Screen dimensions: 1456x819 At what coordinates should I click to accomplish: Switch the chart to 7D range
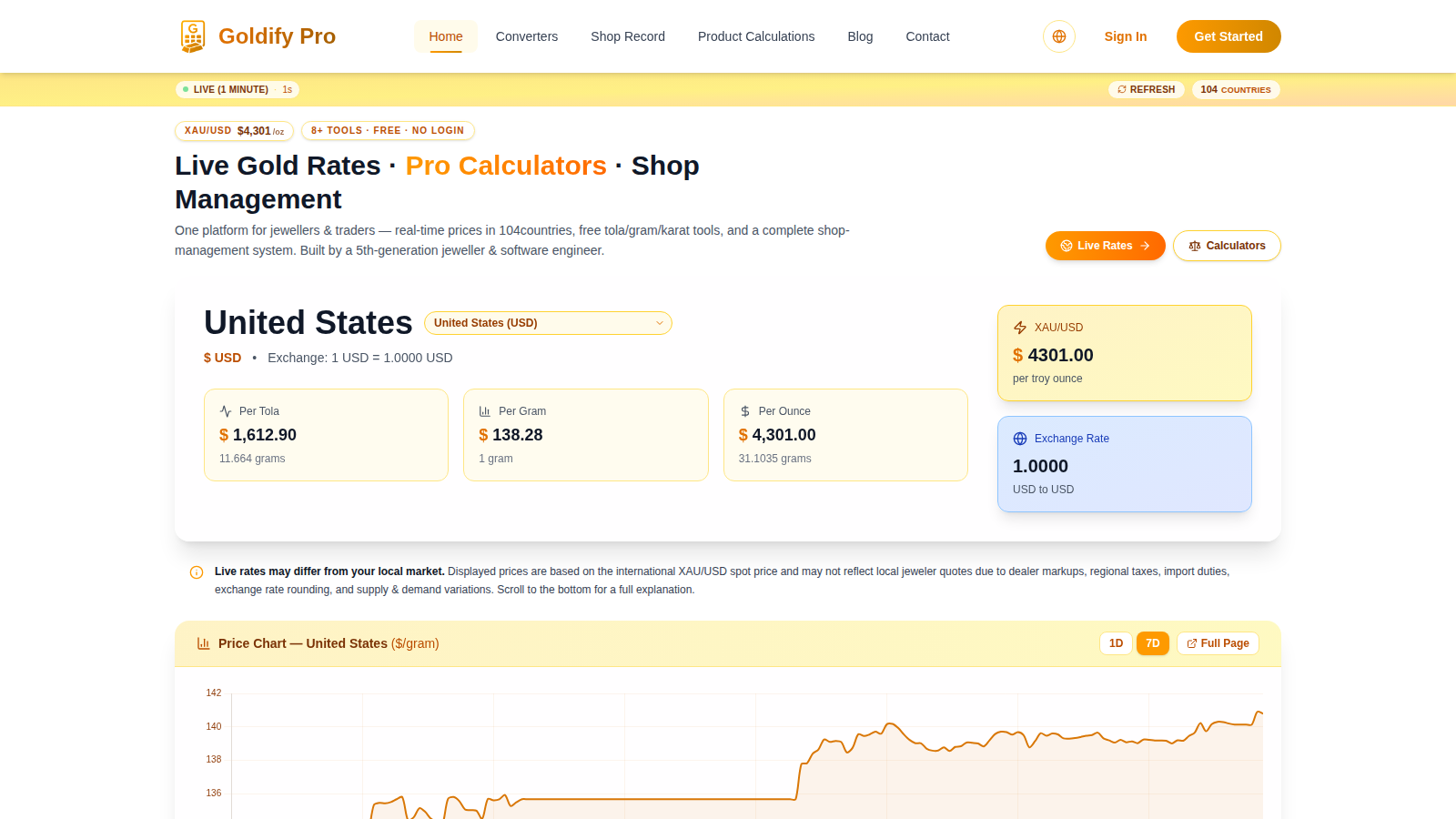[1153, 643]
